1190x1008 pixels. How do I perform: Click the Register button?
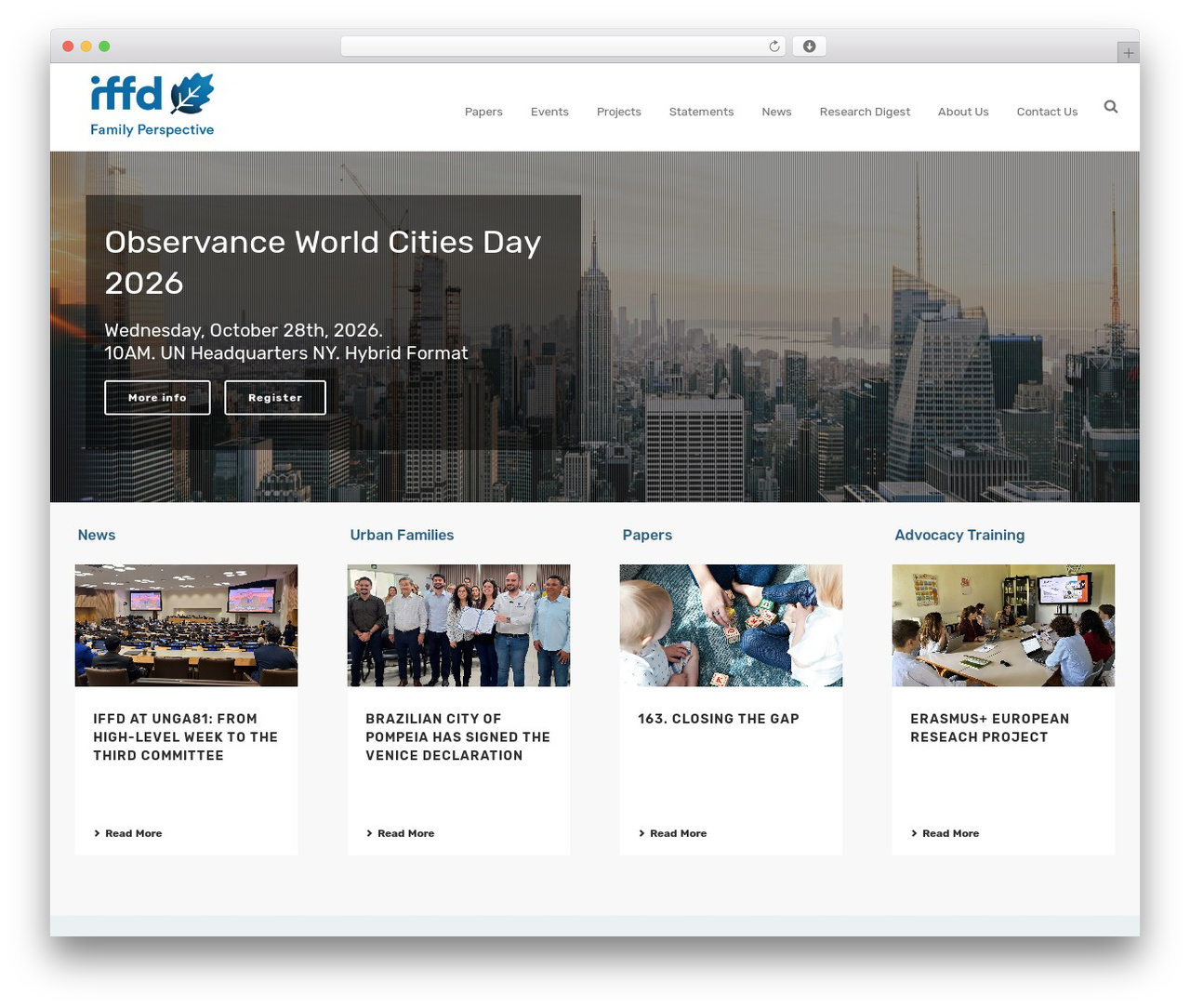point(275,397)
